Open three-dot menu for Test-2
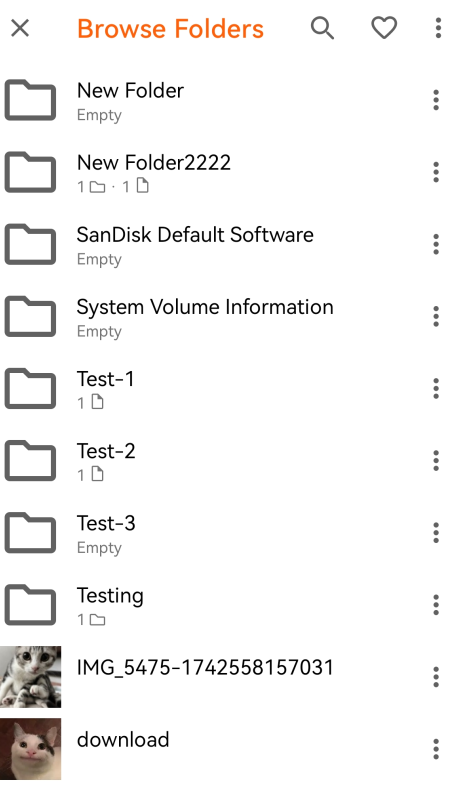The width and height of the screenshot is (460, 791). pos(436,461)
